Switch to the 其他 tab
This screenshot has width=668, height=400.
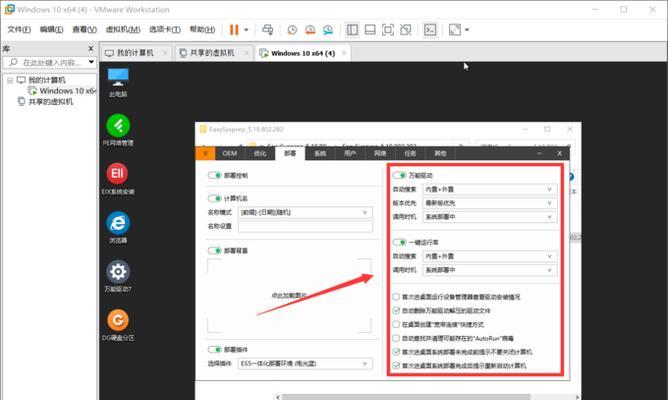(x=440, y=153)
